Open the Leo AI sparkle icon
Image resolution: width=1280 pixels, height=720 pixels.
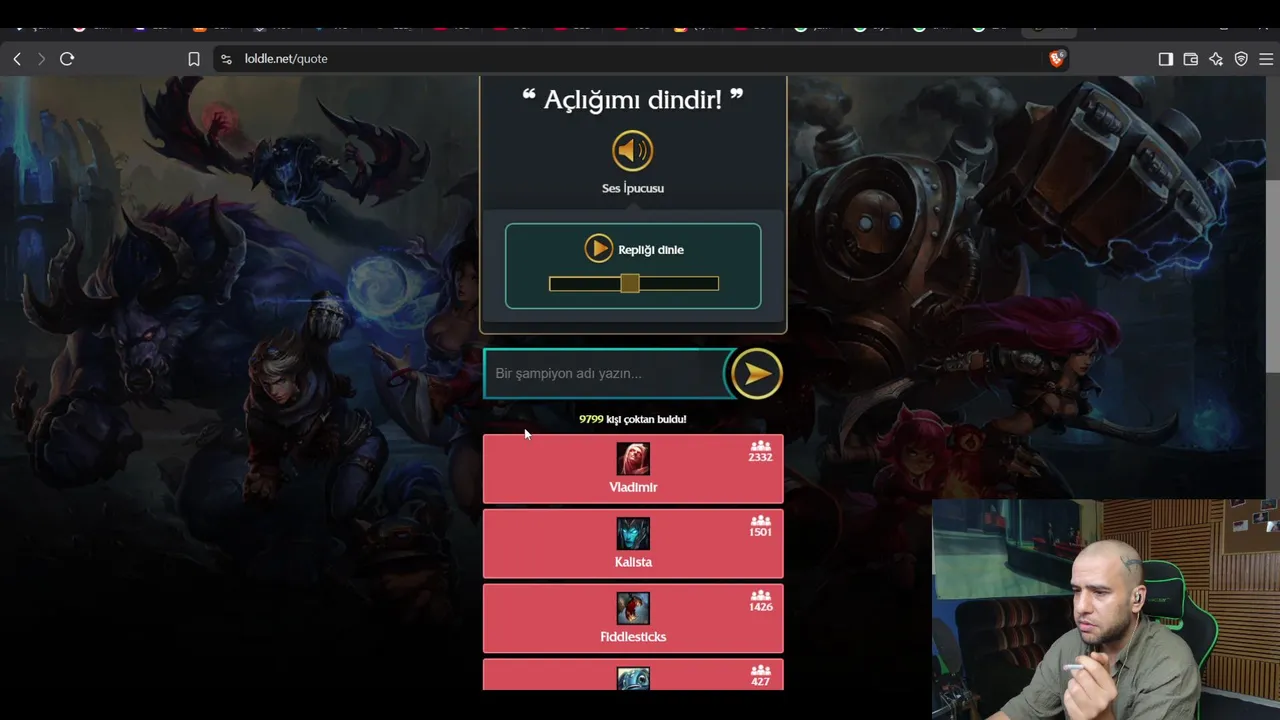[1216, 59]
